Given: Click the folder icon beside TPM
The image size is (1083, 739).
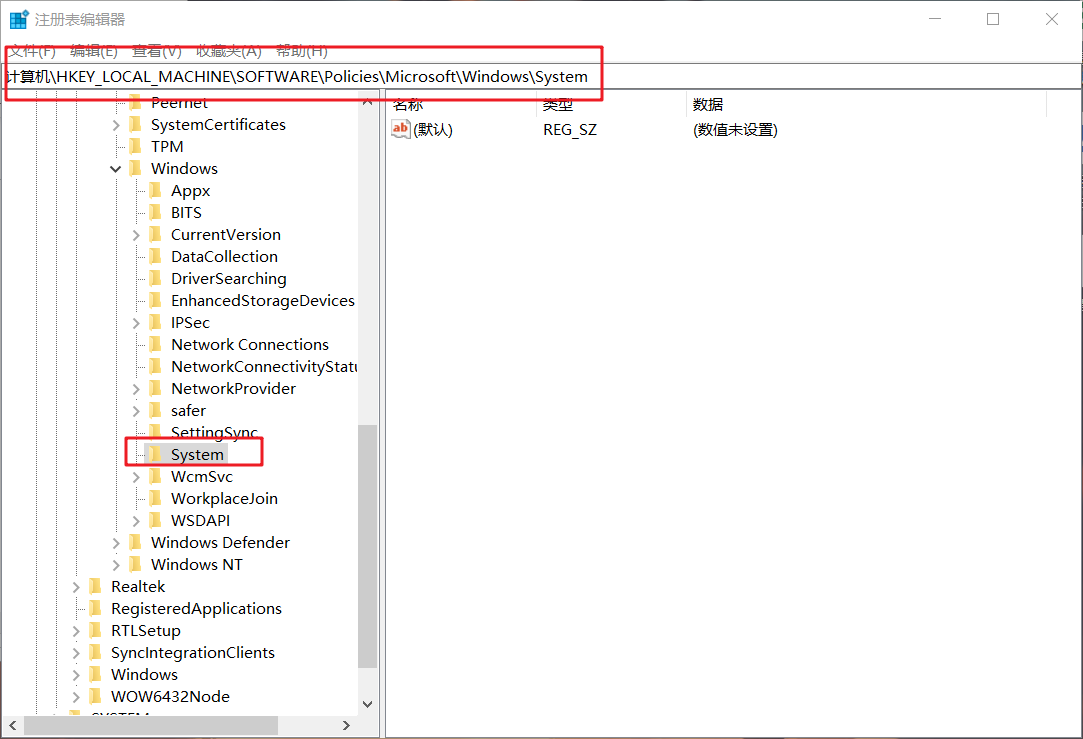Looking at the screenshot, I should point(135,146).
